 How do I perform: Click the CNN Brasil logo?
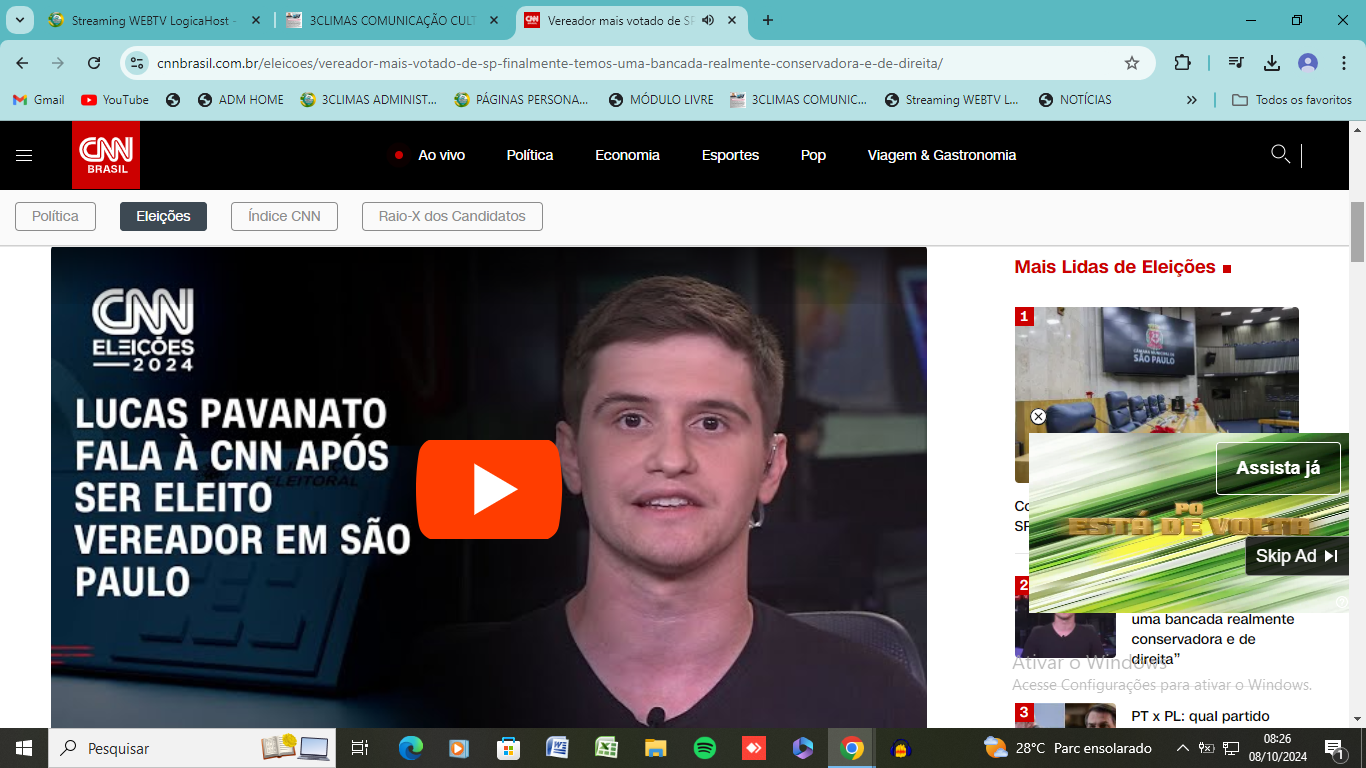click(106, 155)
